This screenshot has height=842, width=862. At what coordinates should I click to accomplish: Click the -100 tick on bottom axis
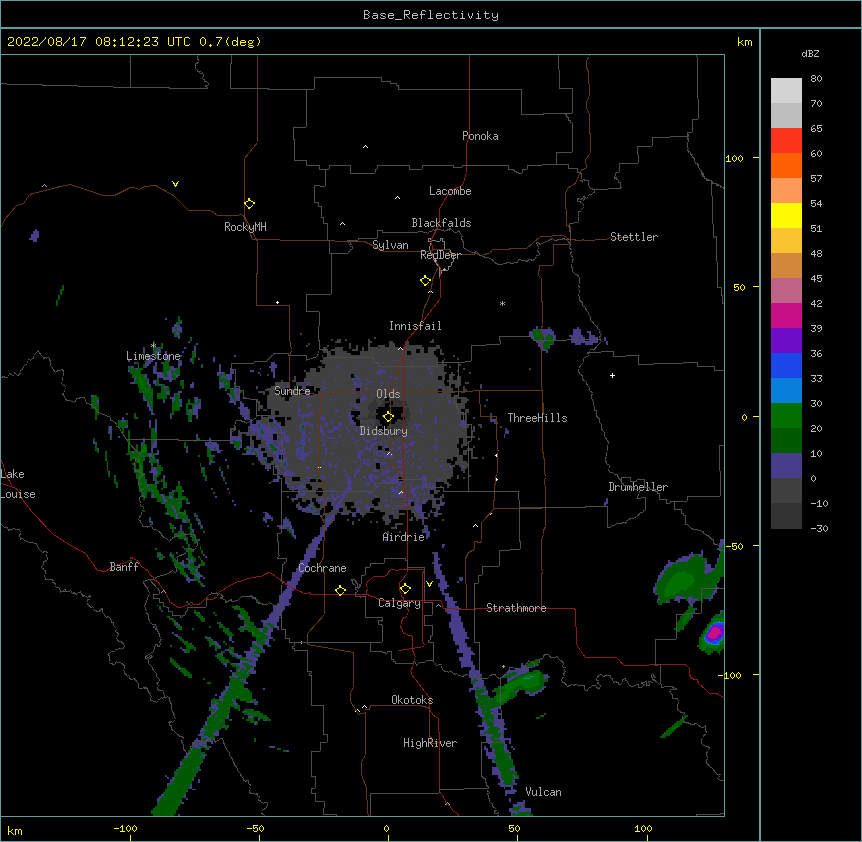(126, 828)
